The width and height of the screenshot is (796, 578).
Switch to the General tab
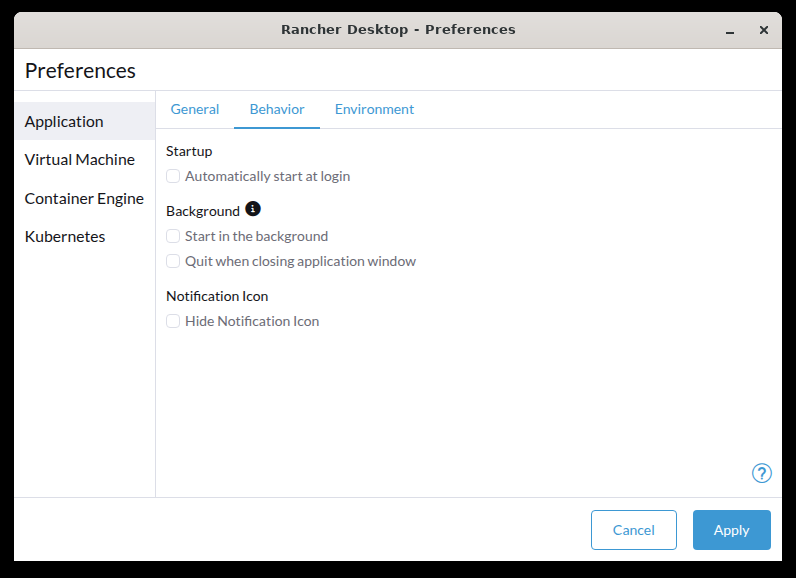[195, 109]
